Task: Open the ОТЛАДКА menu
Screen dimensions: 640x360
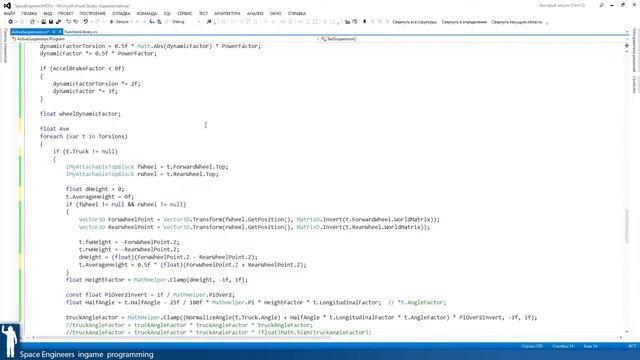Action: 121,13
